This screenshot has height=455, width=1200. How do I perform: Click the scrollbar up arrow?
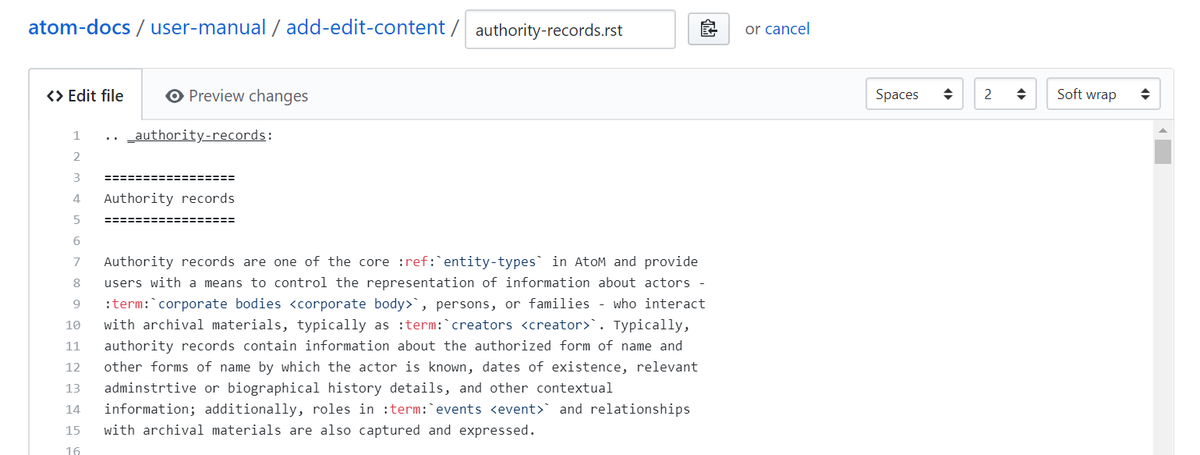pyautogui.click(x=1162, y=131)
